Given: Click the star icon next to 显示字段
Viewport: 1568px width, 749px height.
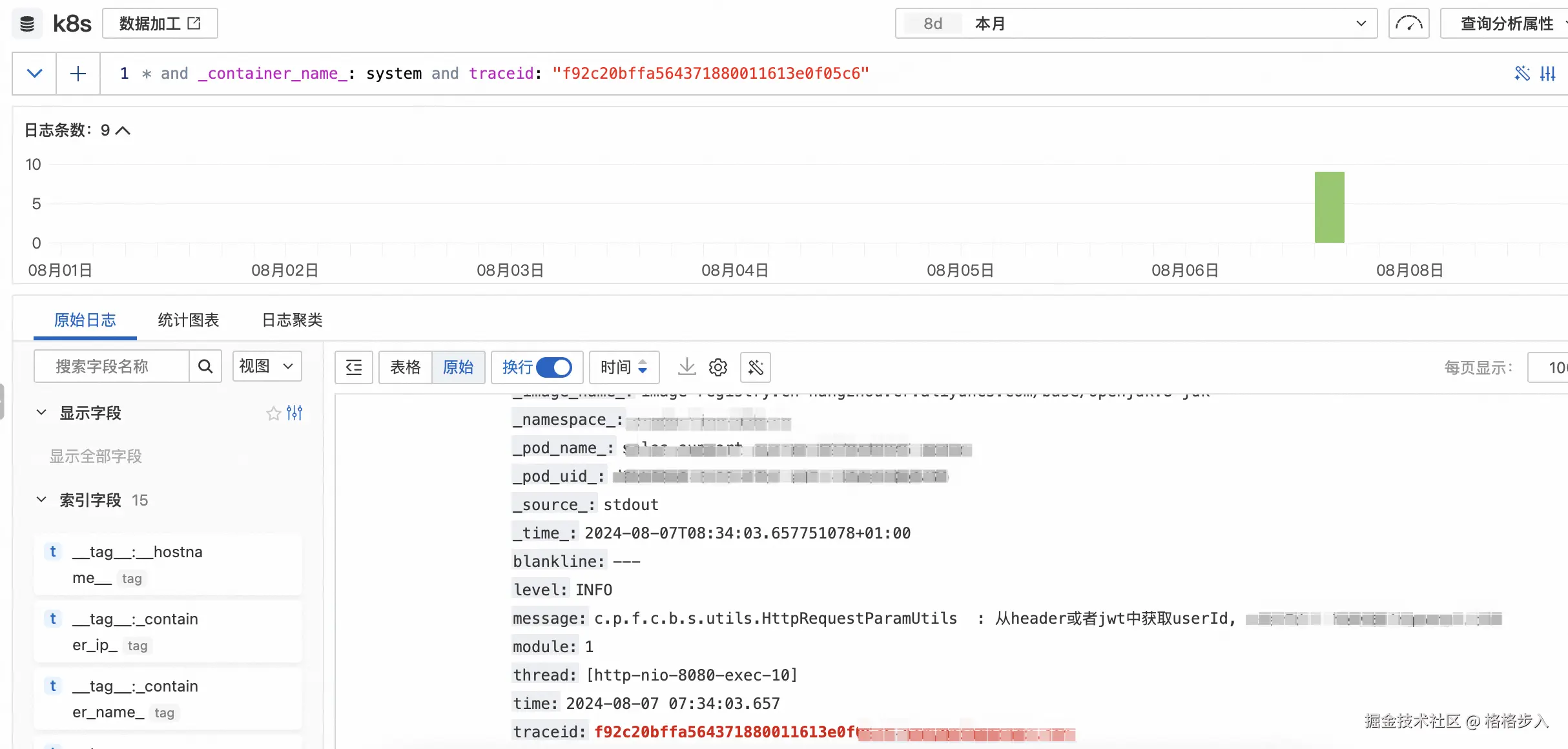Looking at the screenshot, I should [x=273, y=413].
